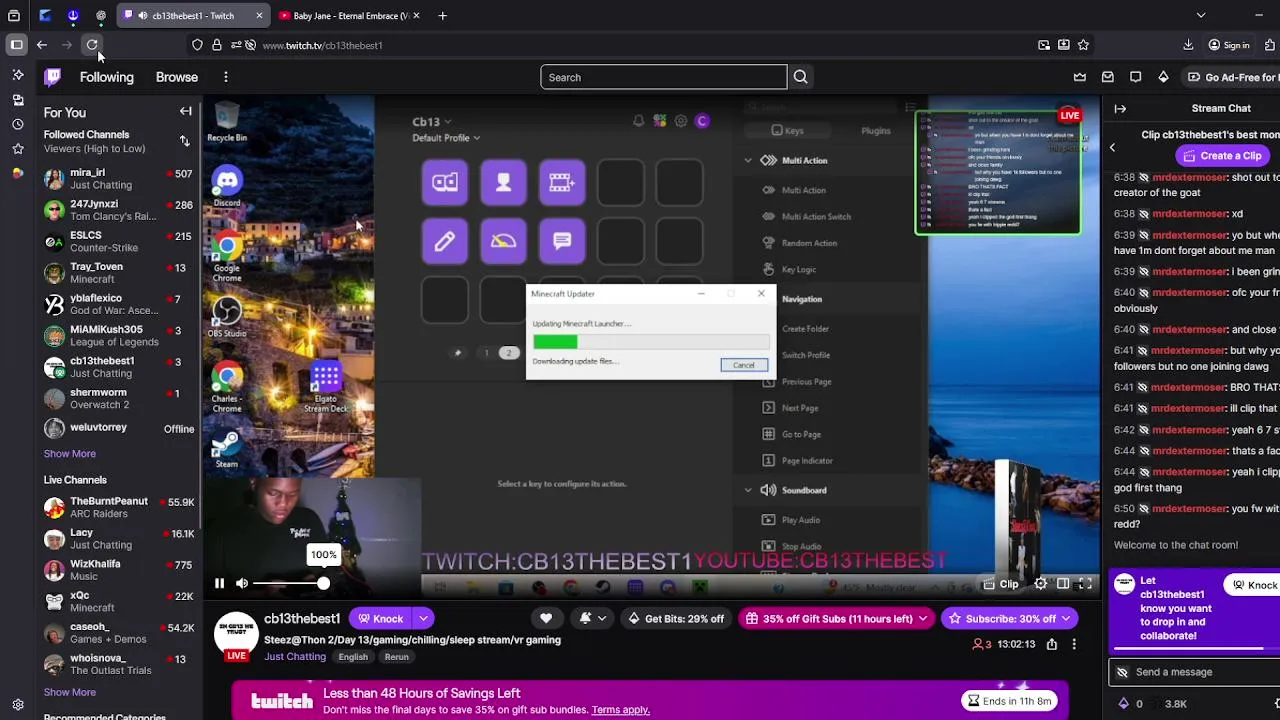
Task: Bookmark this page with star icon
Action: click(x=1083, y=45)
